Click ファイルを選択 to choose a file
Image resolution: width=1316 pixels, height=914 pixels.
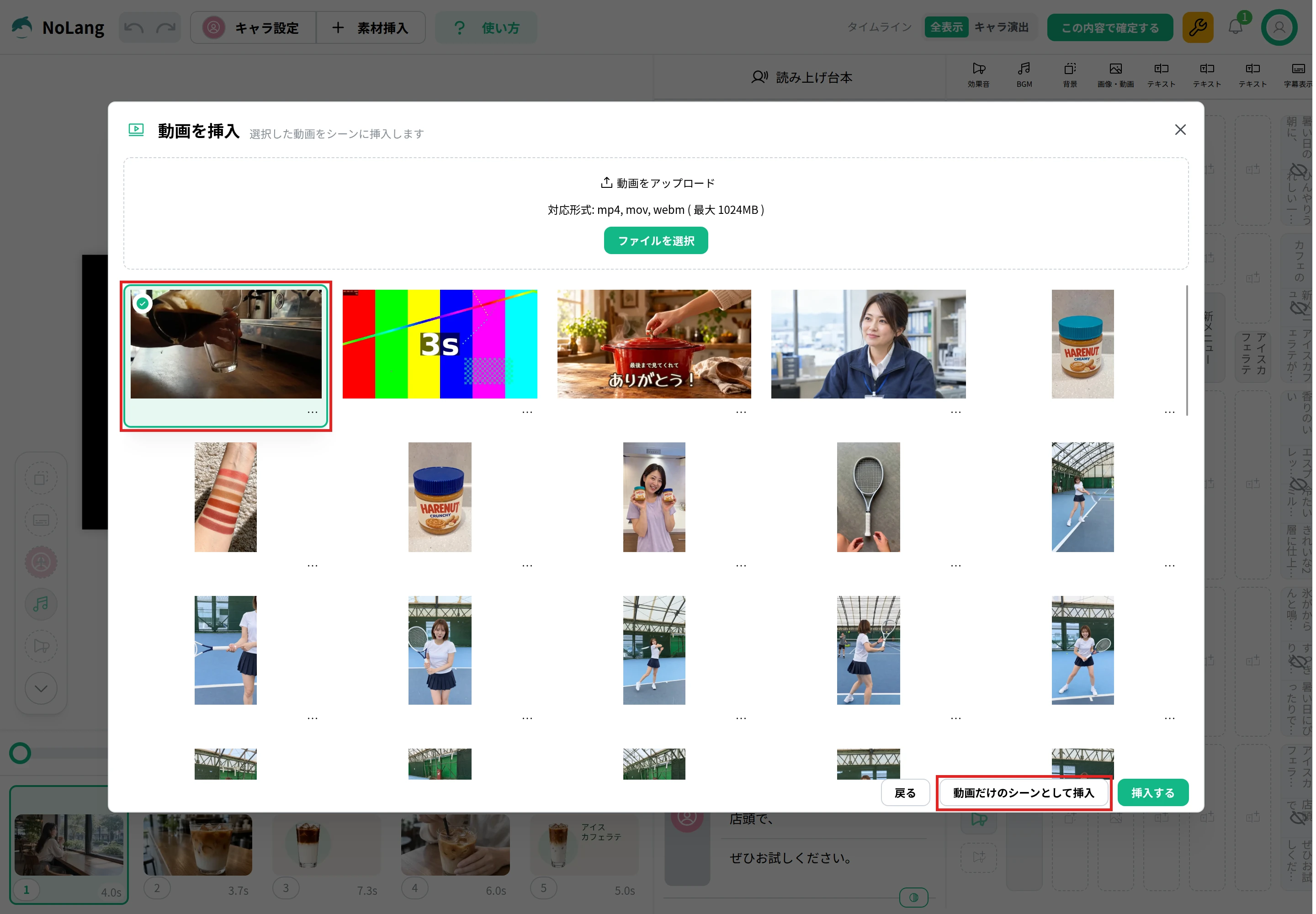click(x=656, y=240)
